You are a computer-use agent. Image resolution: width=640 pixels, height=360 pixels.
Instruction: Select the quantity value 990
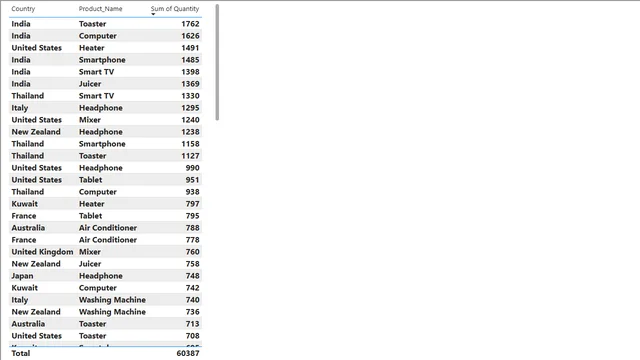coord(192,168)
